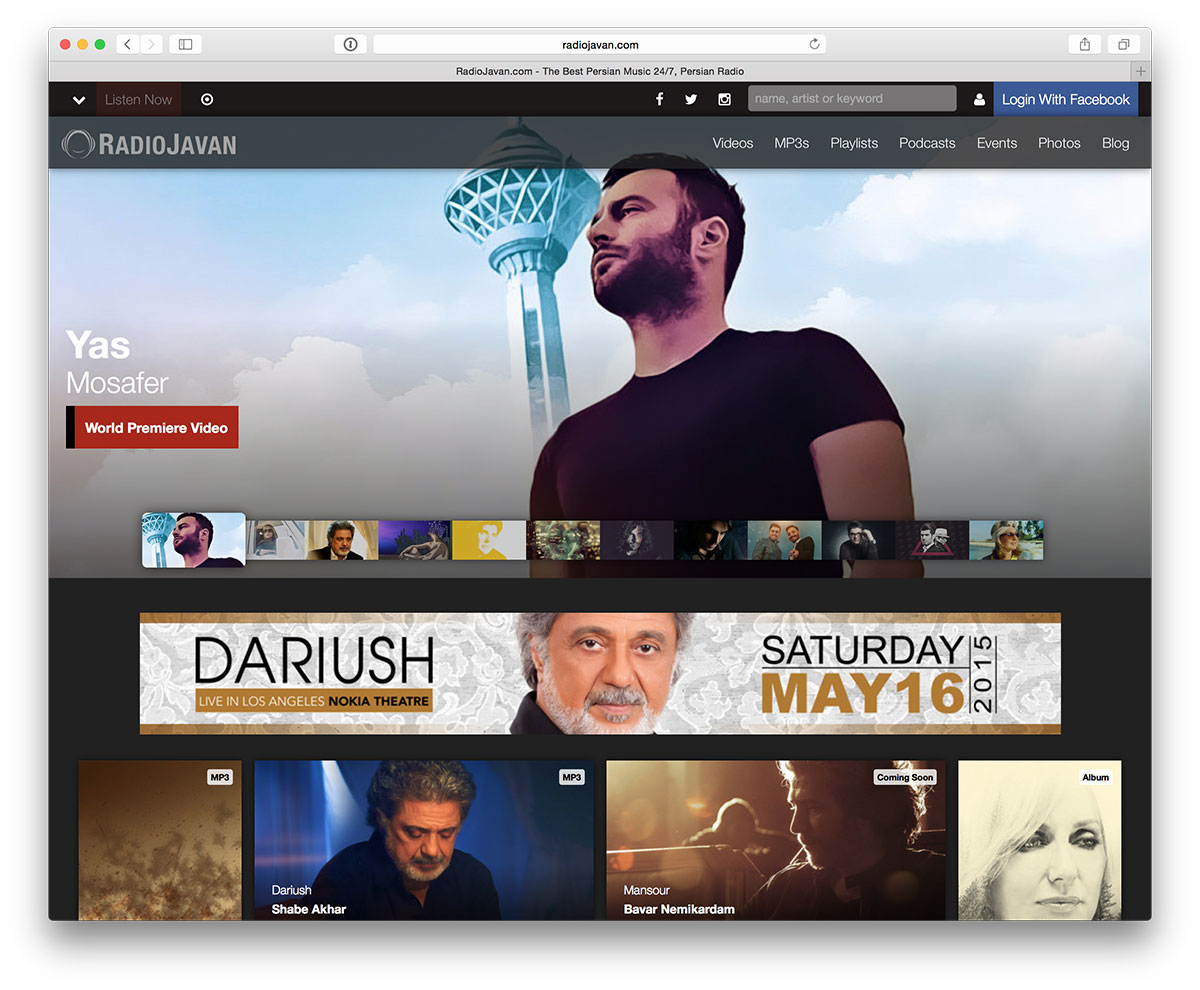Open the Photos section

tap(1059, 143)
